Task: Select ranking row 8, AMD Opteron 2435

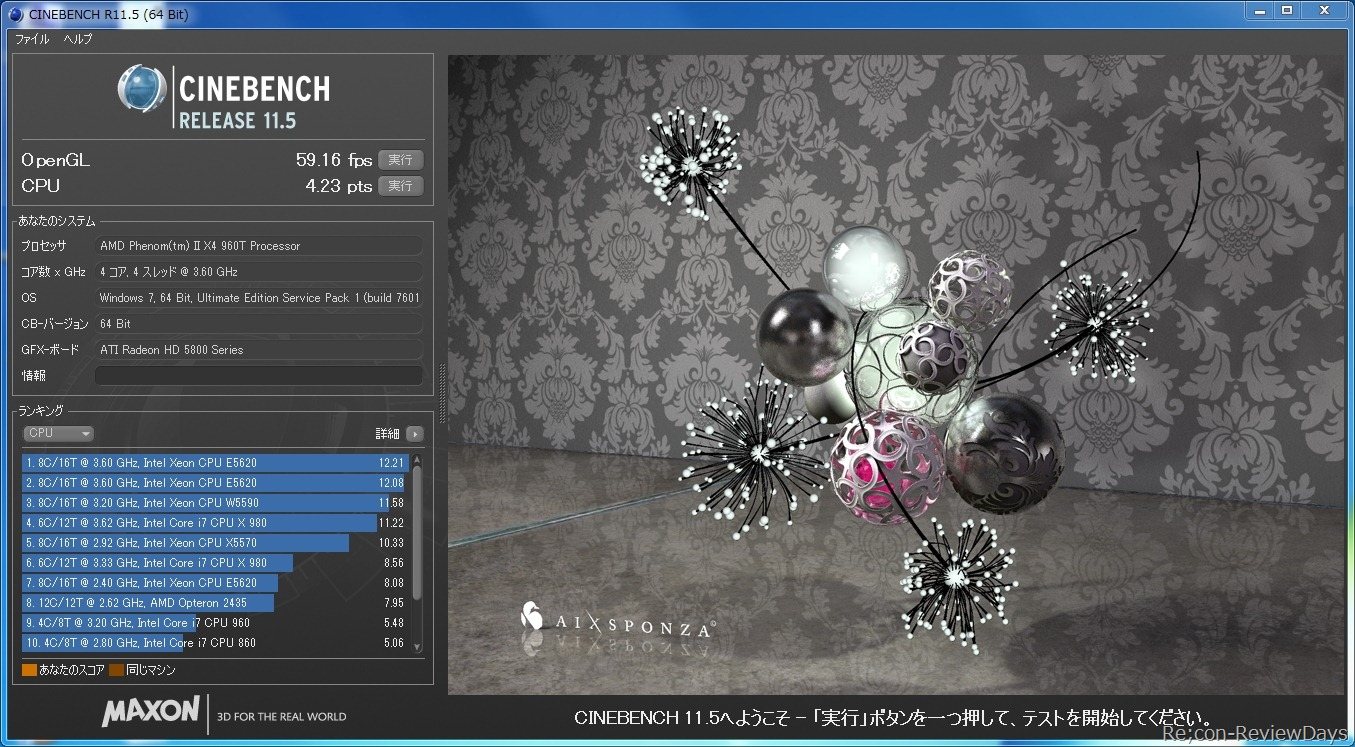Action: tap(215, 603)
